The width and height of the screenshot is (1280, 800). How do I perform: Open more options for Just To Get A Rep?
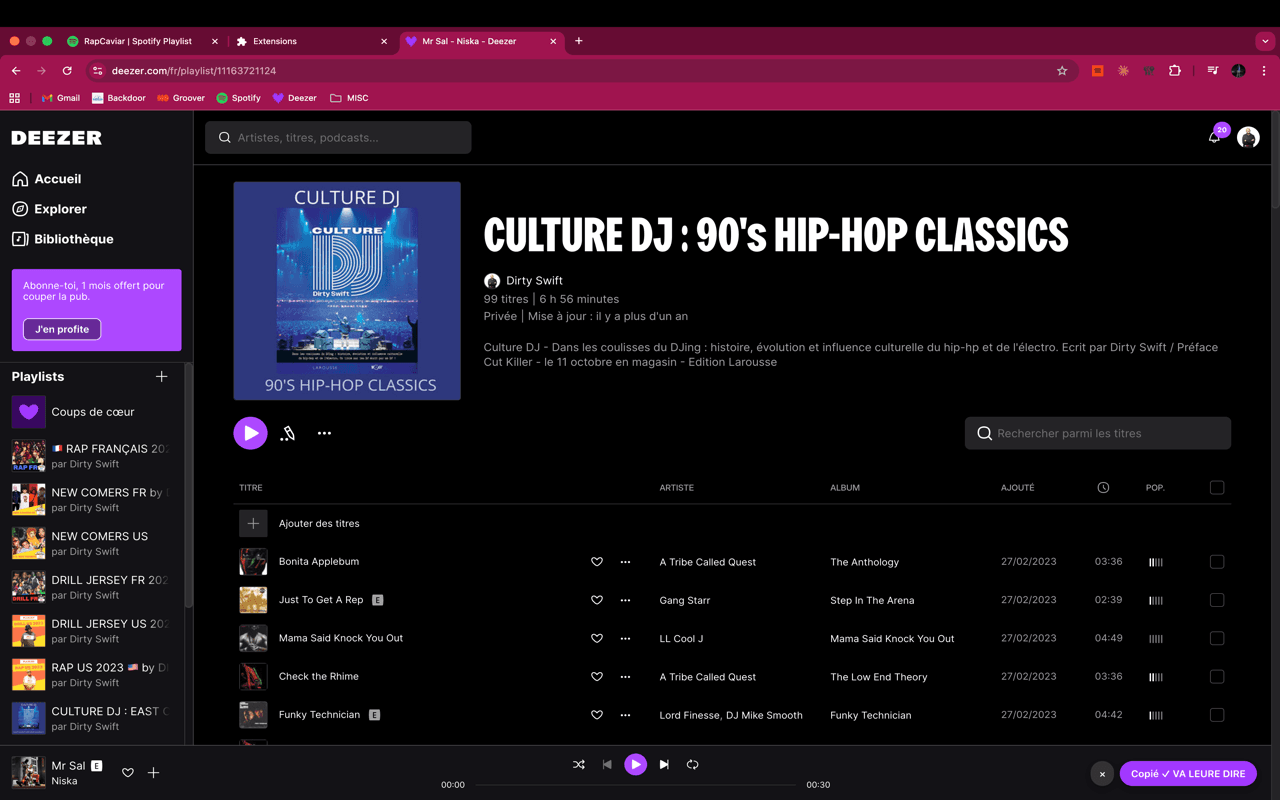coord(625,600)
